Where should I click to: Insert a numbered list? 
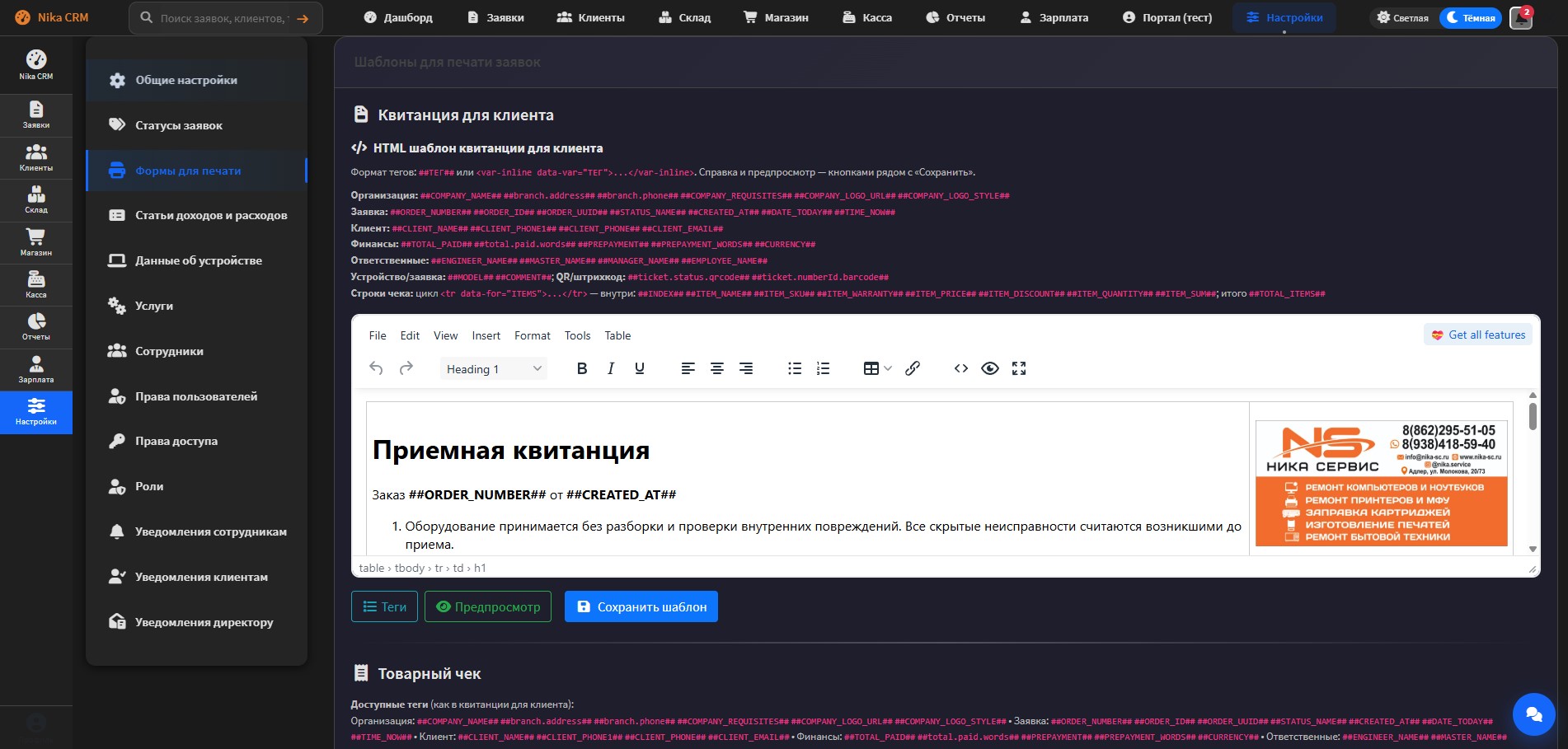pyautogui.click(x=823, y=368)
